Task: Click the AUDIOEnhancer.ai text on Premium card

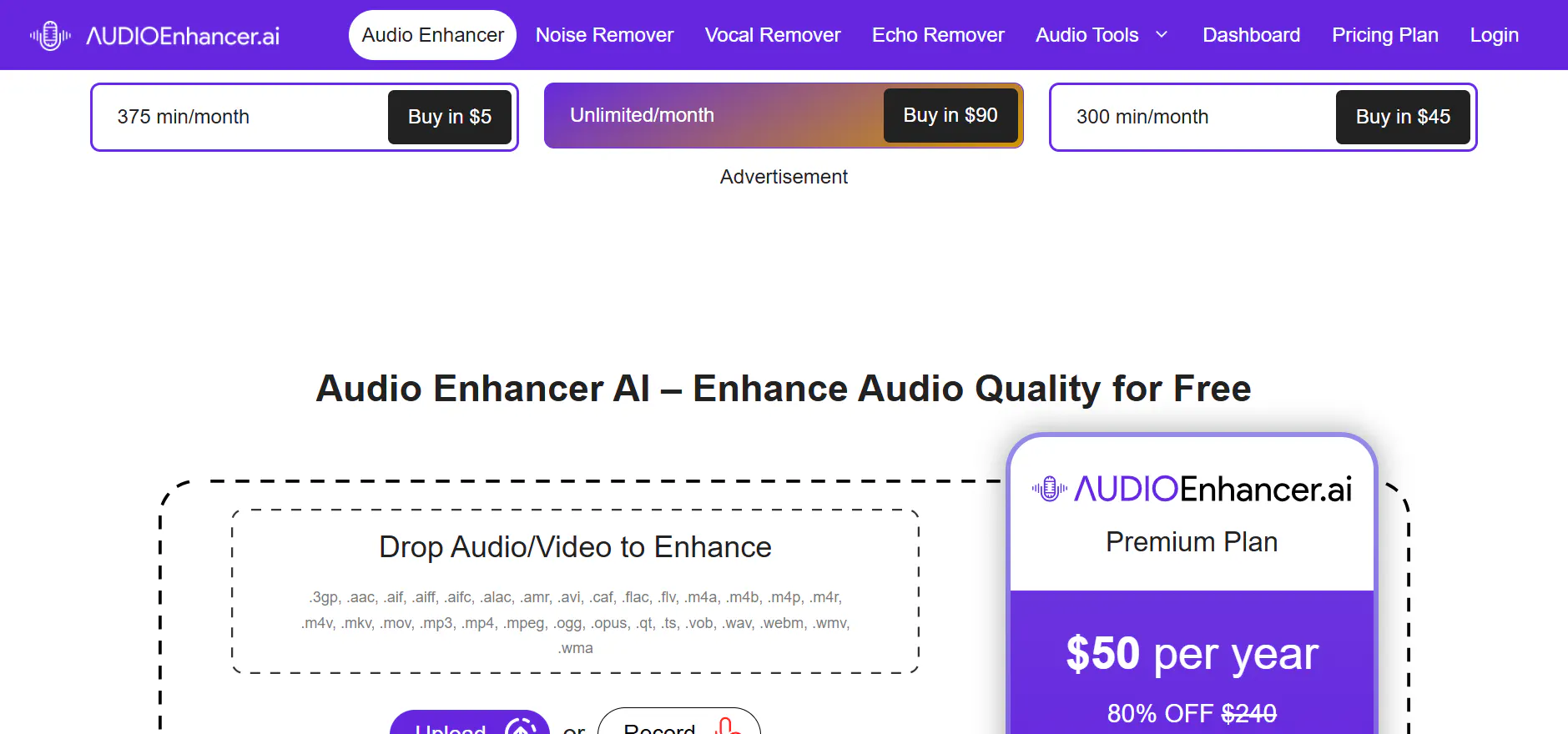Action: [x=1213, y=489]
